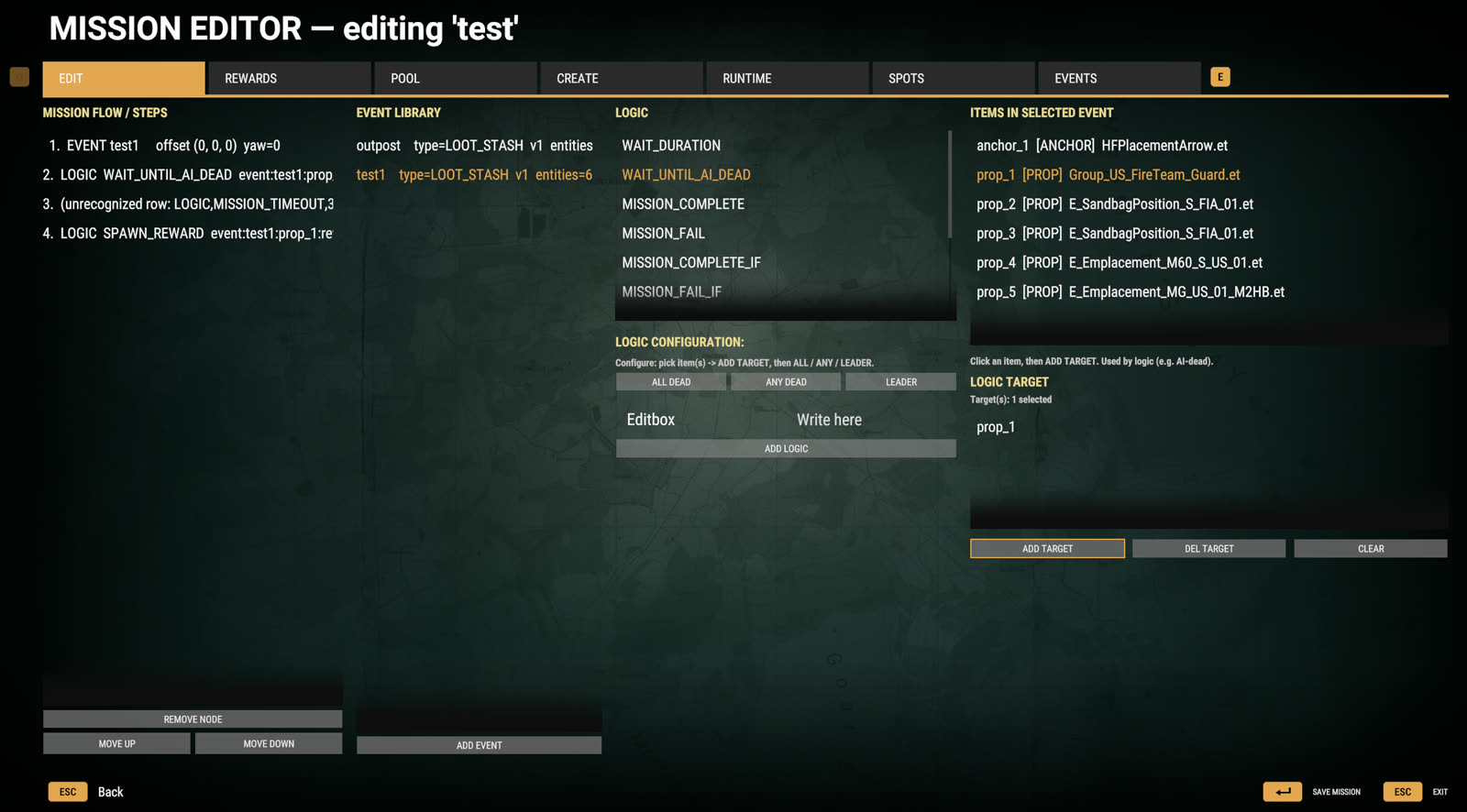Click the ADD TARGET button

pyautogui.click(x=1047, y=548)
